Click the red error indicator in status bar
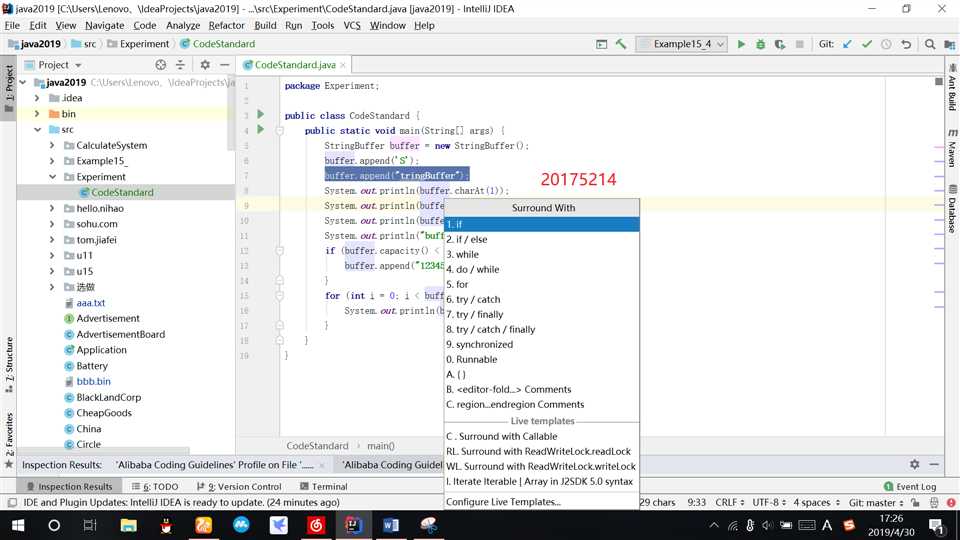Image resolution: width=960 pixels, height=540 pixels. (x=951, y=503)
